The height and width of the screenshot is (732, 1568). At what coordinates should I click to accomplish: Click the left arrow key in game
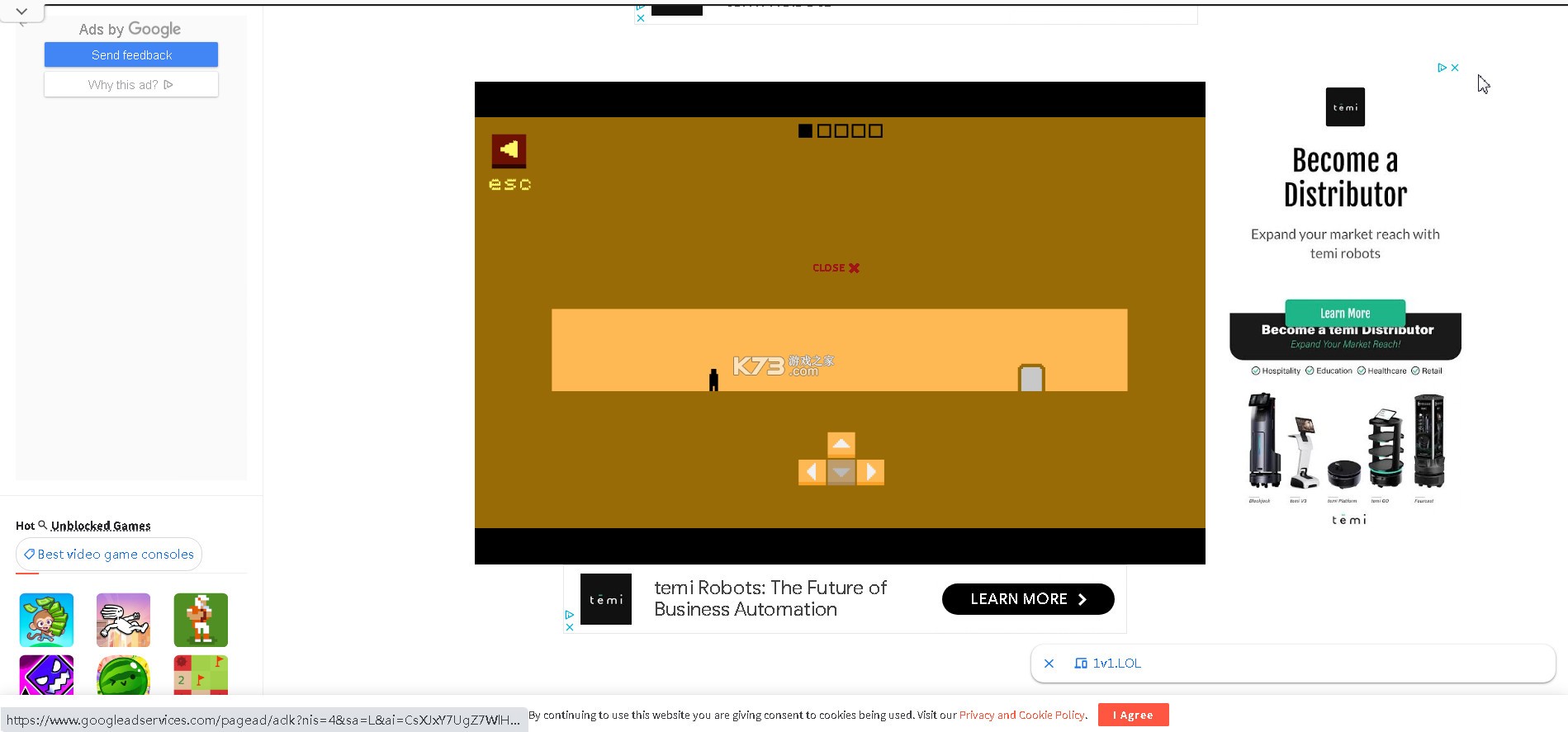[x=812, y=472]
